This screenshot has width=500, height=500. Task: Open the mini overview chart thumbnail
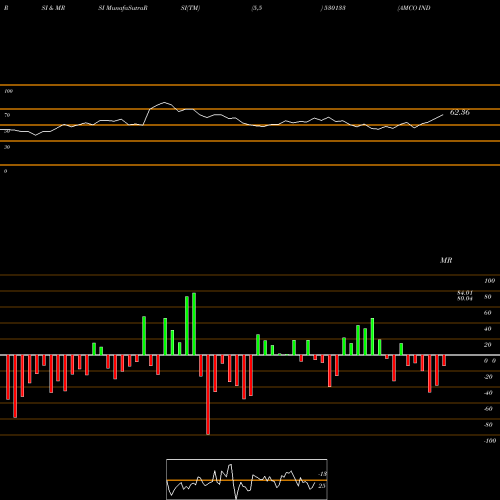(x=247, y=479)
